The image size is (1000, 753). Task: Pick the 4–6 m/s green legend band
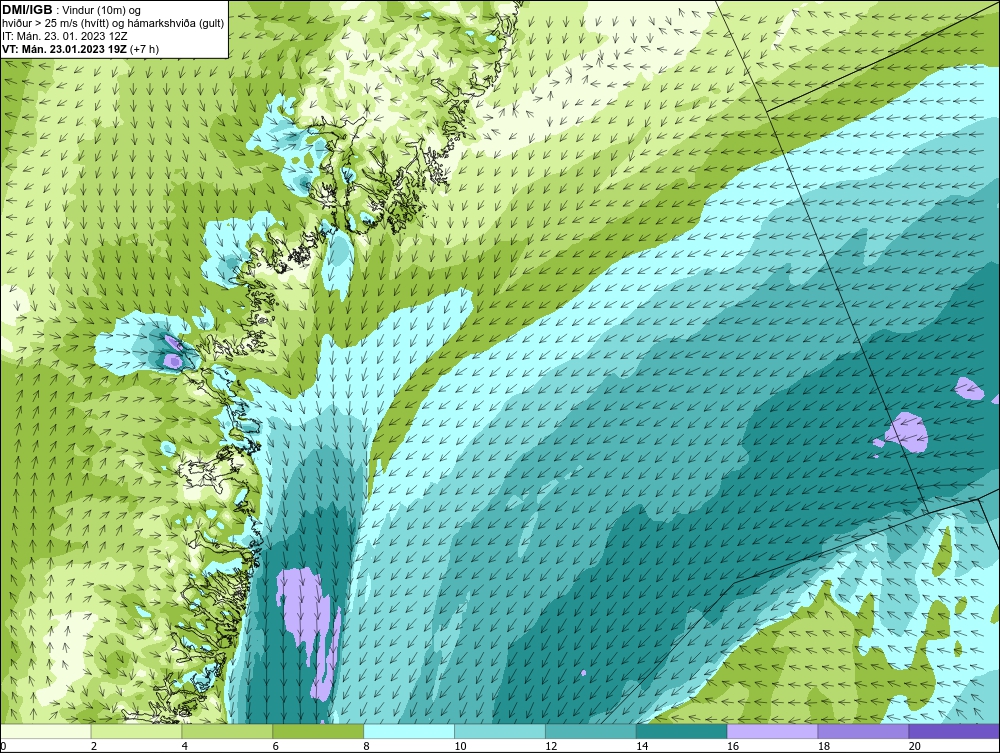(227, 731)
